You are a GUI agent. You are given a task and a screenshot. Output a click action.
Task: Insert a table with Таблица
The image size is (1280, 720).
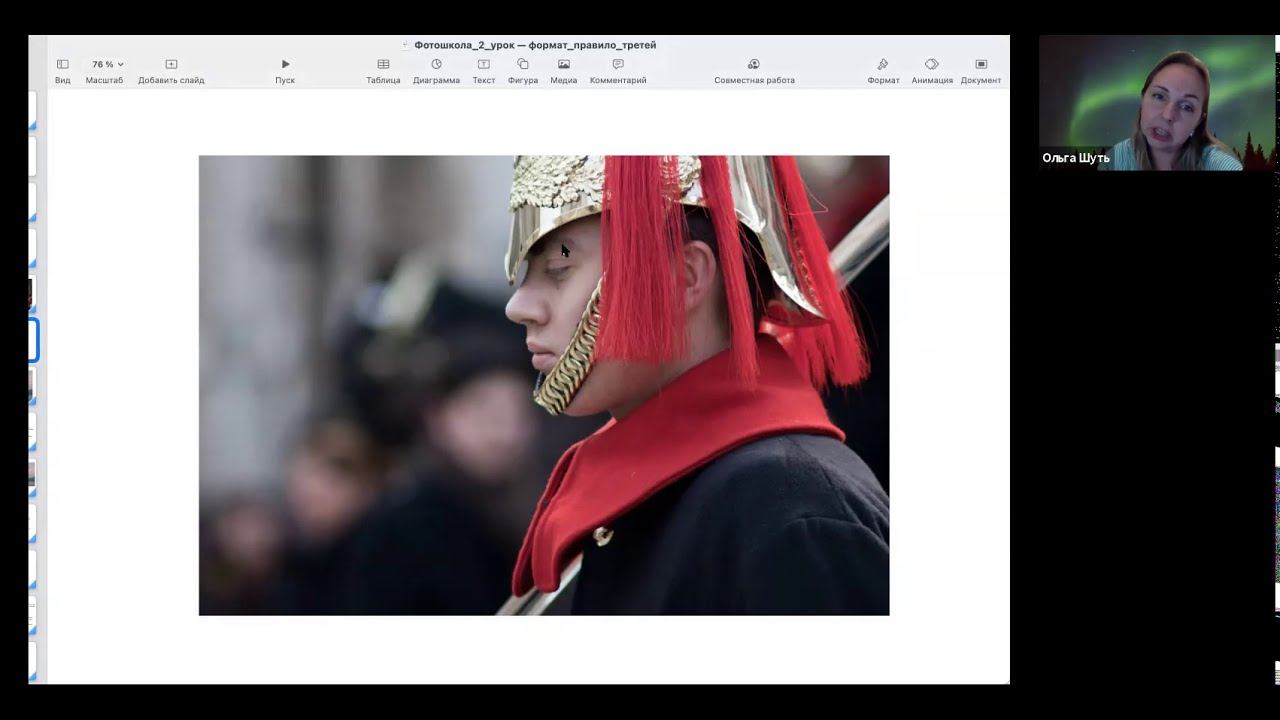coord(383,70)
